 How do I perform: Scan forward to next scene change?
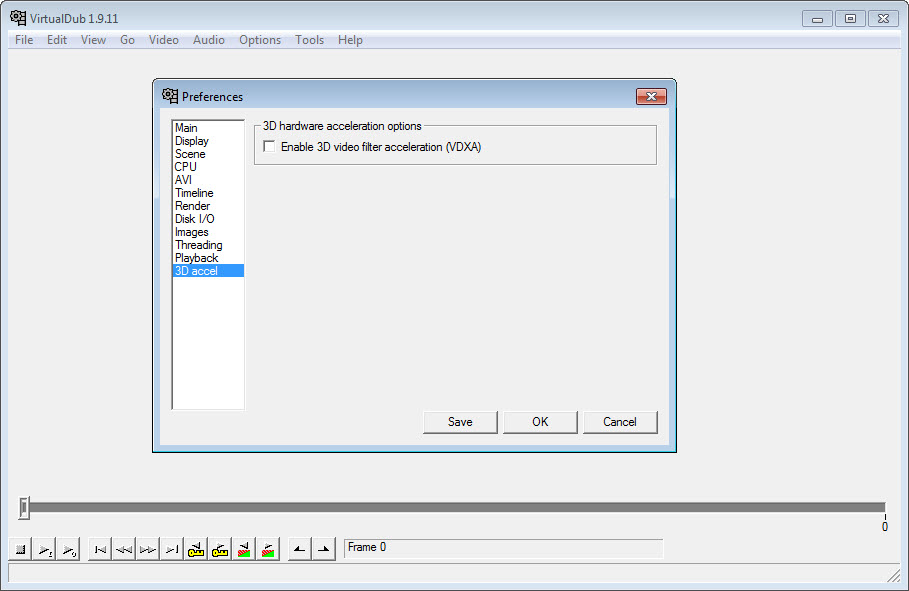(268, 549)
